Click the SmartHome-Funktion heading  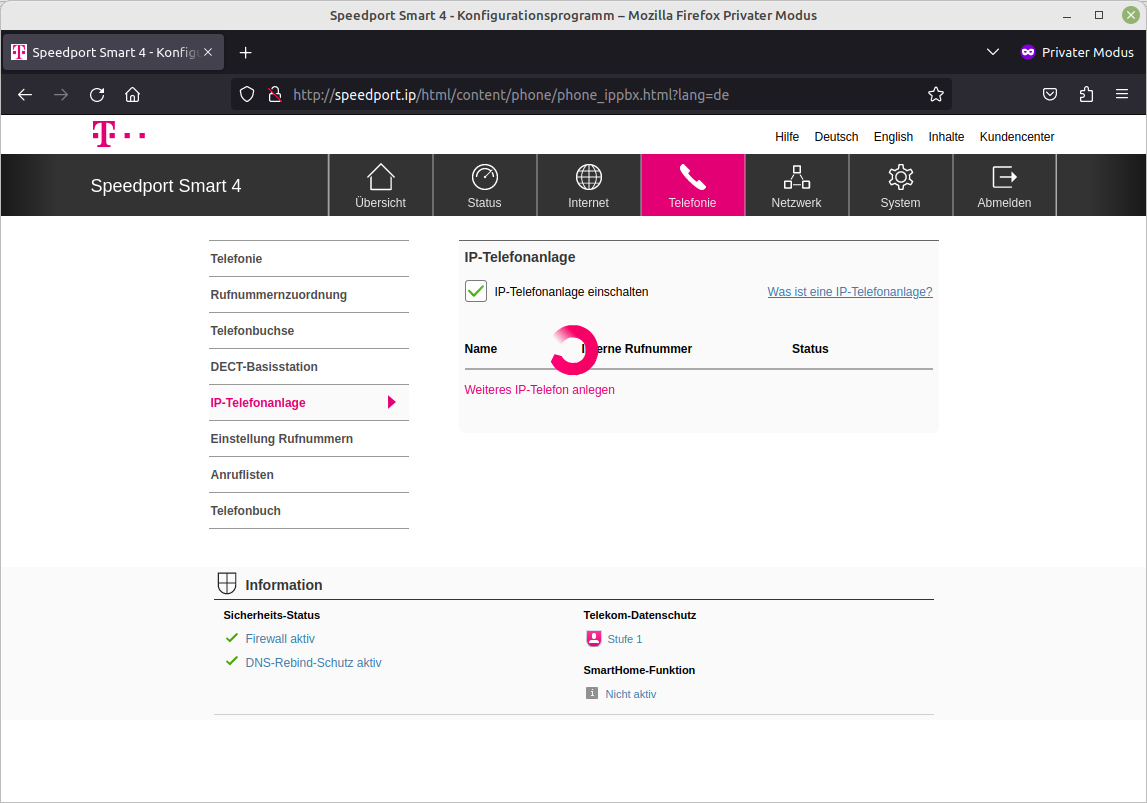coord(639,670)
